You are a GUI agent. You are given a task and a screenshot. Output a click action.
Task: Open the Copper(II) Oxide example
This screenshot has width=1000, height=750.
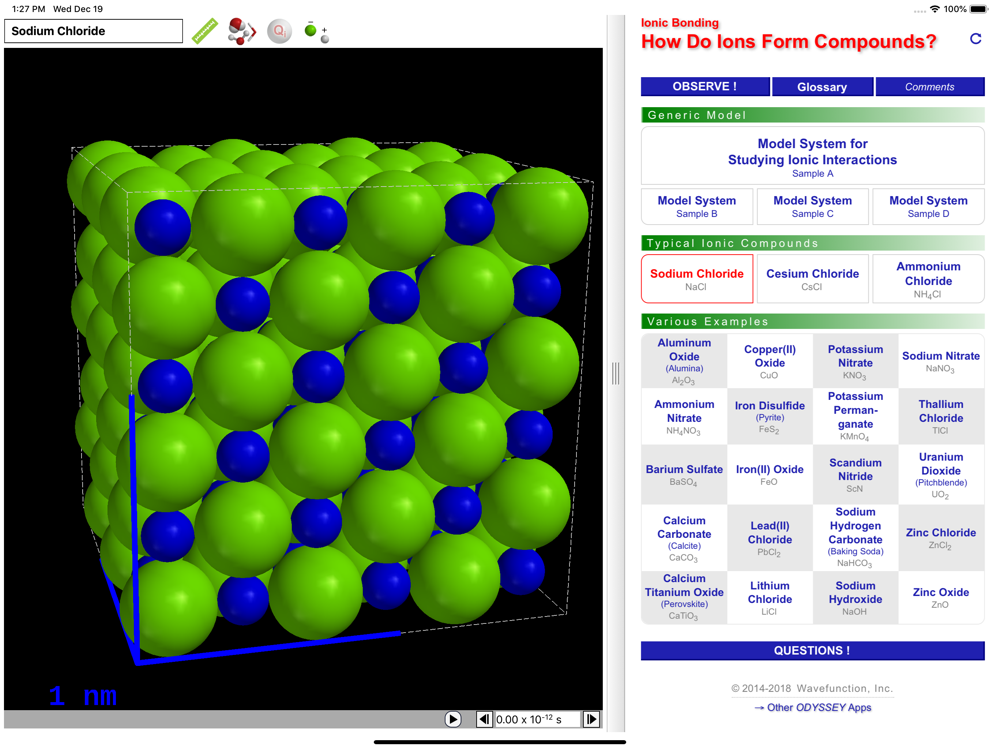(x=770, y=361)
